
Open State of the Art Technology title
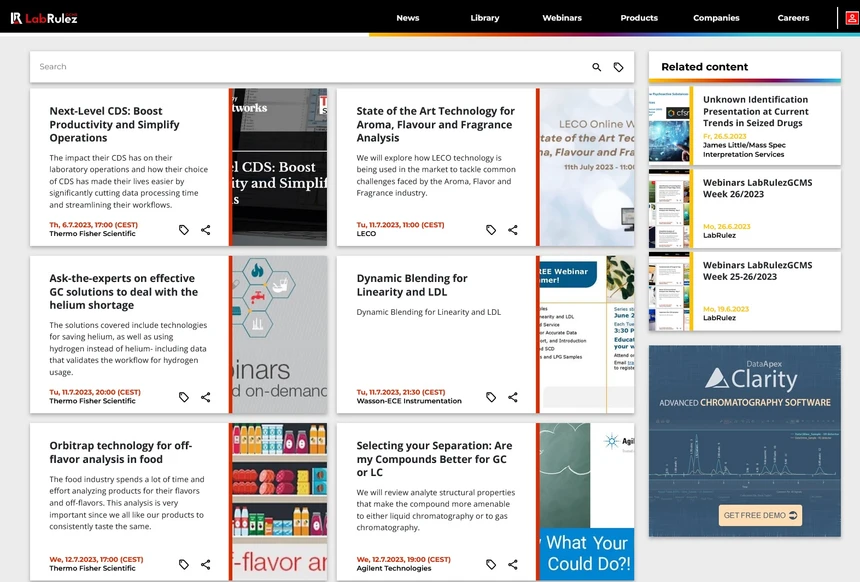(x=435, y=125)
